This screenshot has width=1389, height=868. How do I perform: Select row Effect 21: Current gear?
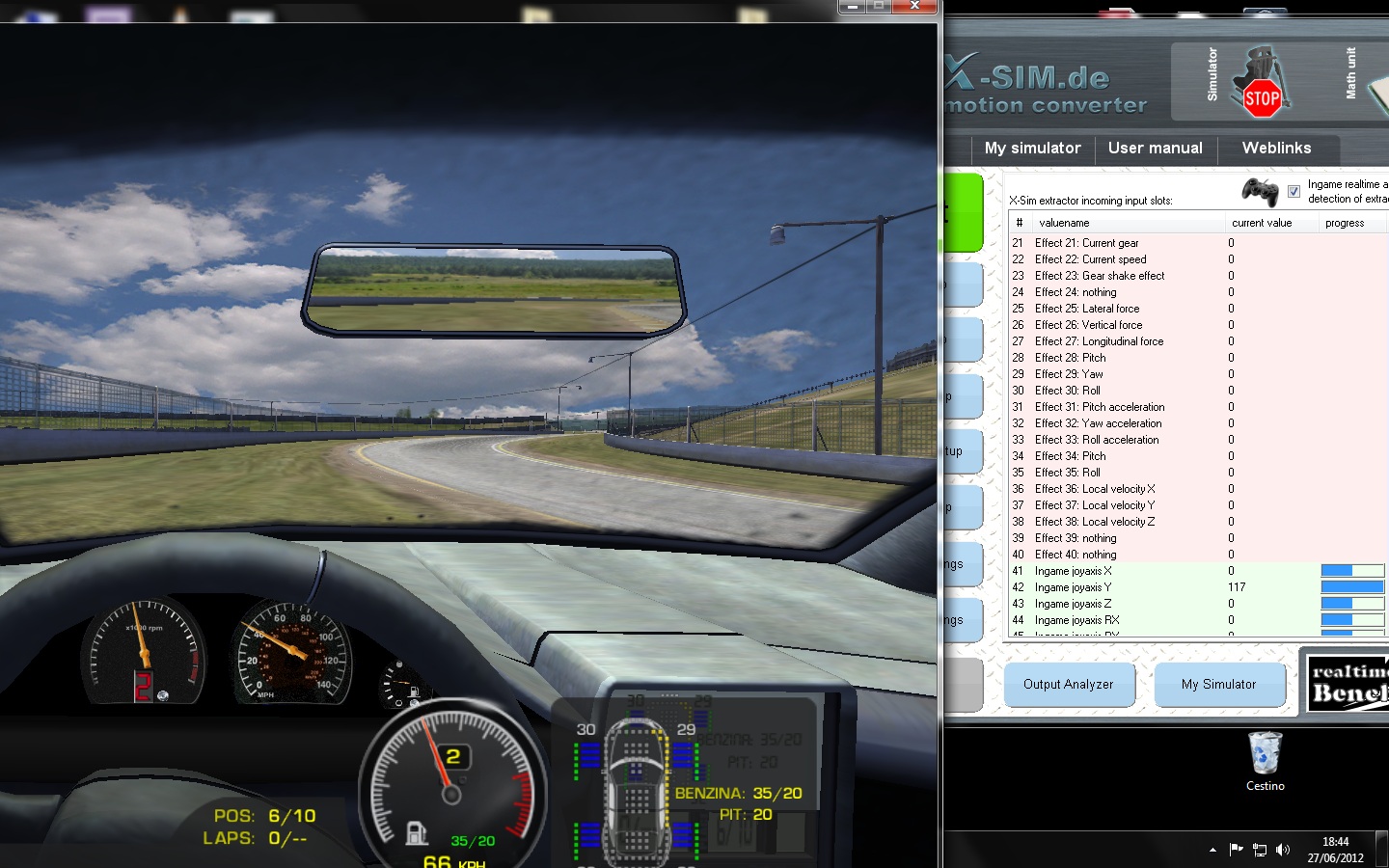pyautogui.click(x=1197, y=243)
